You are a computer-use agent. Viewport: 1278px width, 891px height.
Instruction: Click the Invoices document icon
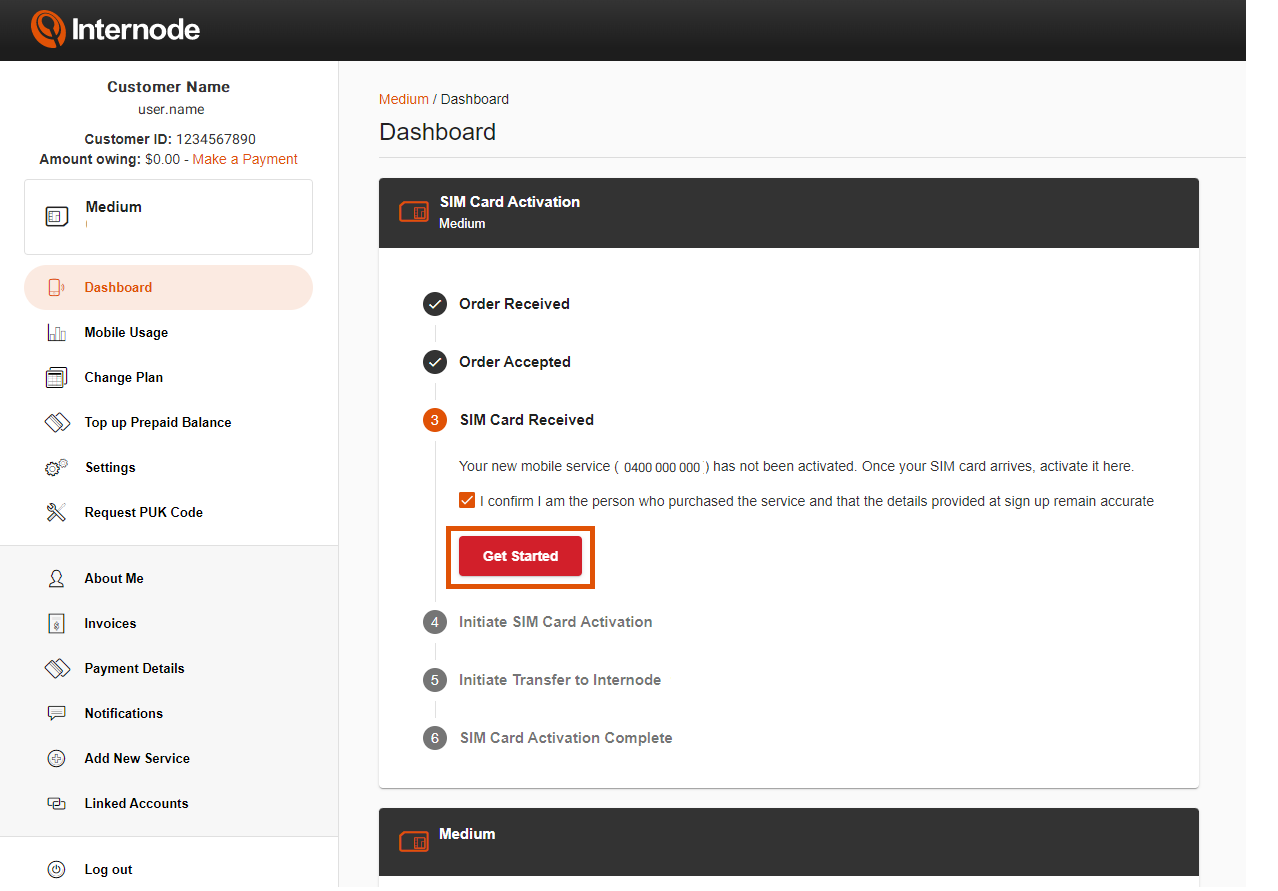coord(57,624)
